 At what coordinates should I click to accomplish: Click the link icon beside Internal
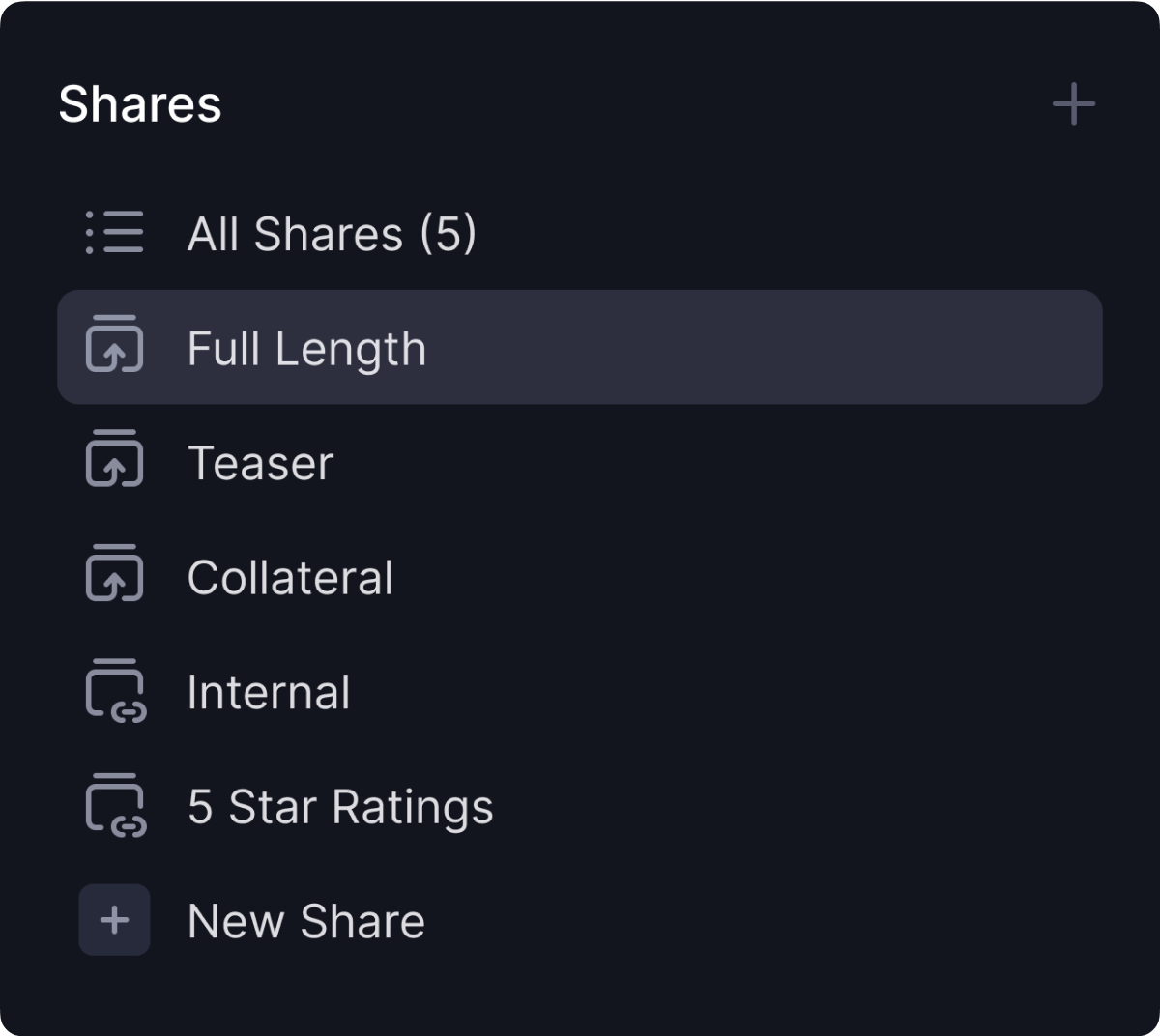coord(114,691)
